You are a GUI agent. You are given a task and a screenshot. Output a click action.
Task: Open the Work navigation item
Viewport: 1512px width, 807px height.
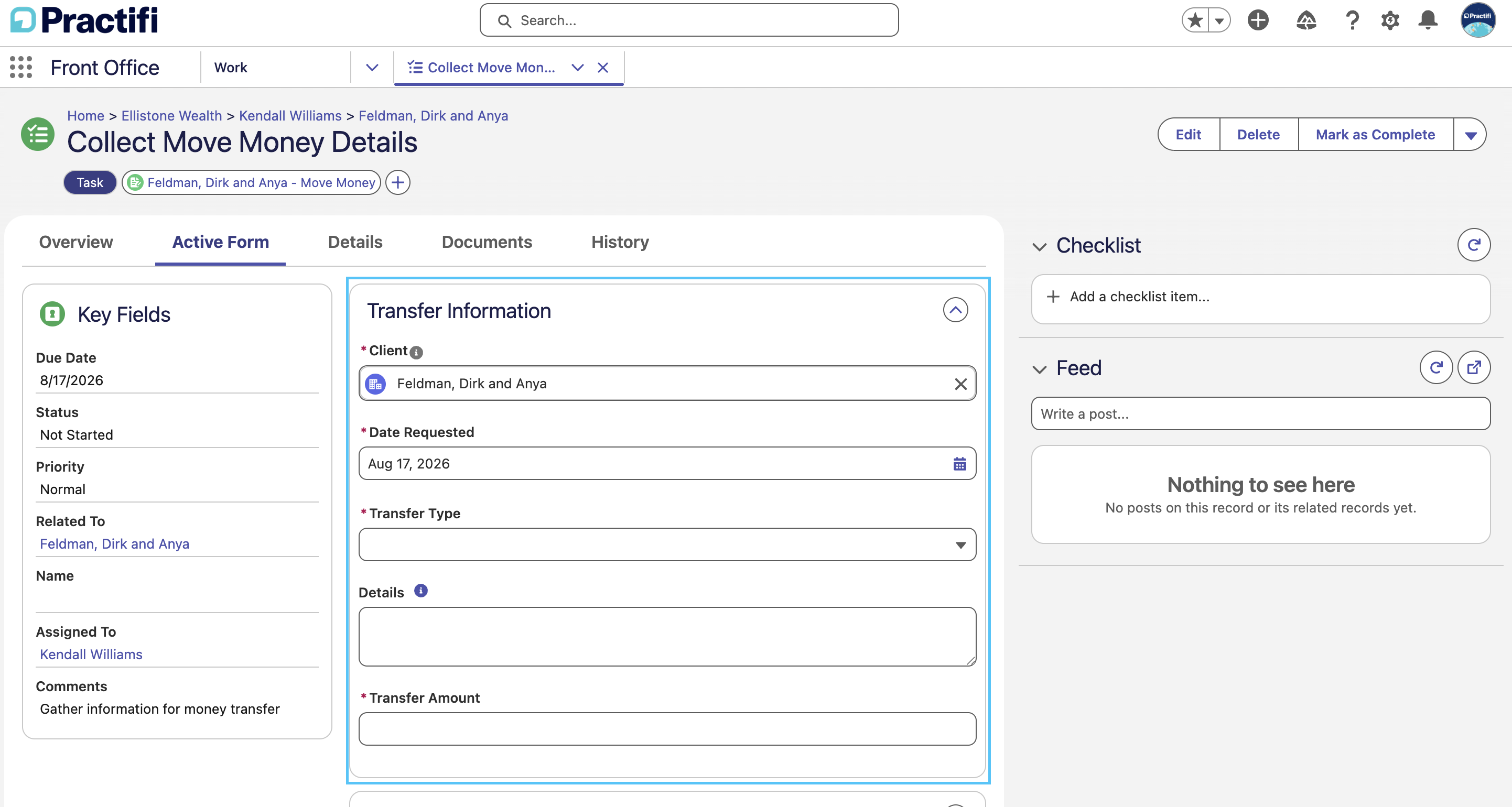coord(231,68)
